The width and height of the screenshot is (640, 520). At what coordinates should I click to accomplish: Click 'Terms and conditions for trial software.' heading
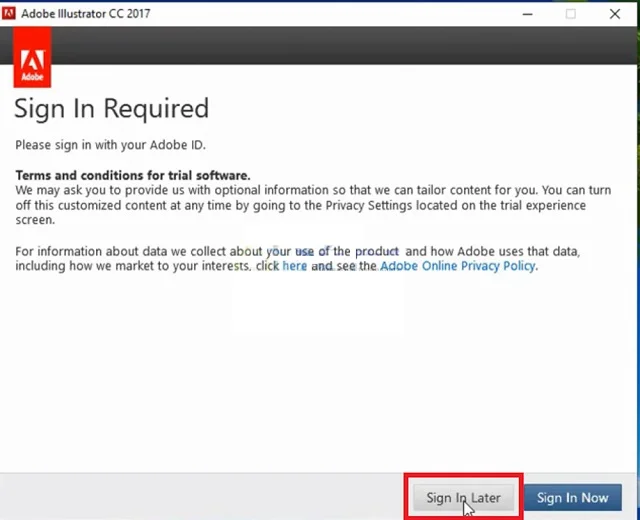(133, 176)
